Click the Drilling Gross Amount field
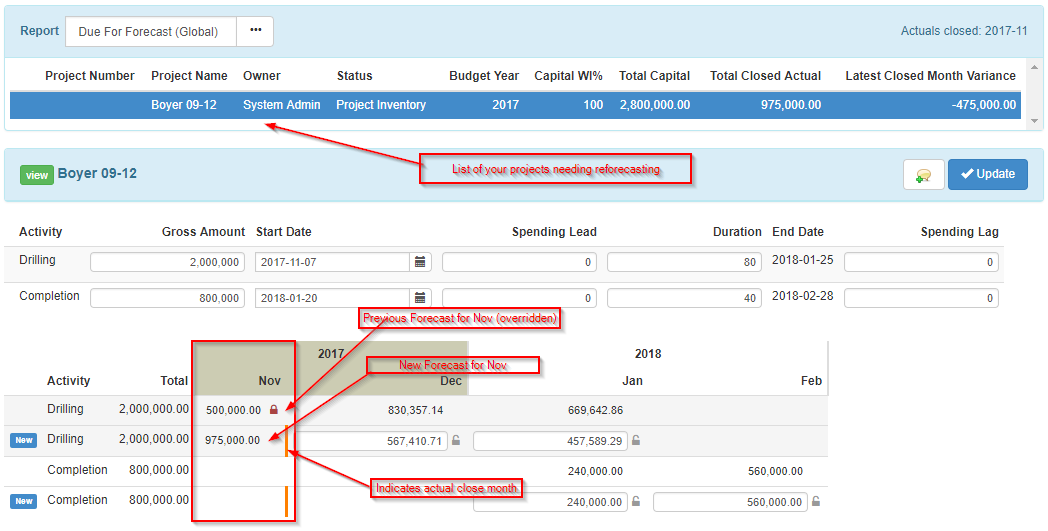1048x531 pixels. pyautogui.click(x=167, y=262)
